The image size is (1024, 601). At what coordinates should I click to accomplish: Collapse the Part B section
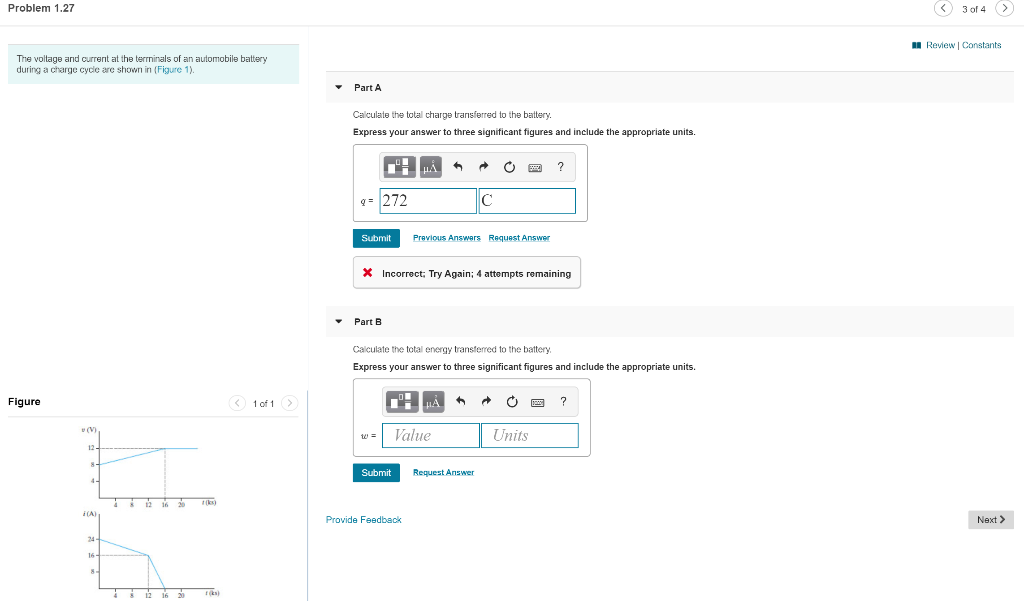click(x=338, y=321)
